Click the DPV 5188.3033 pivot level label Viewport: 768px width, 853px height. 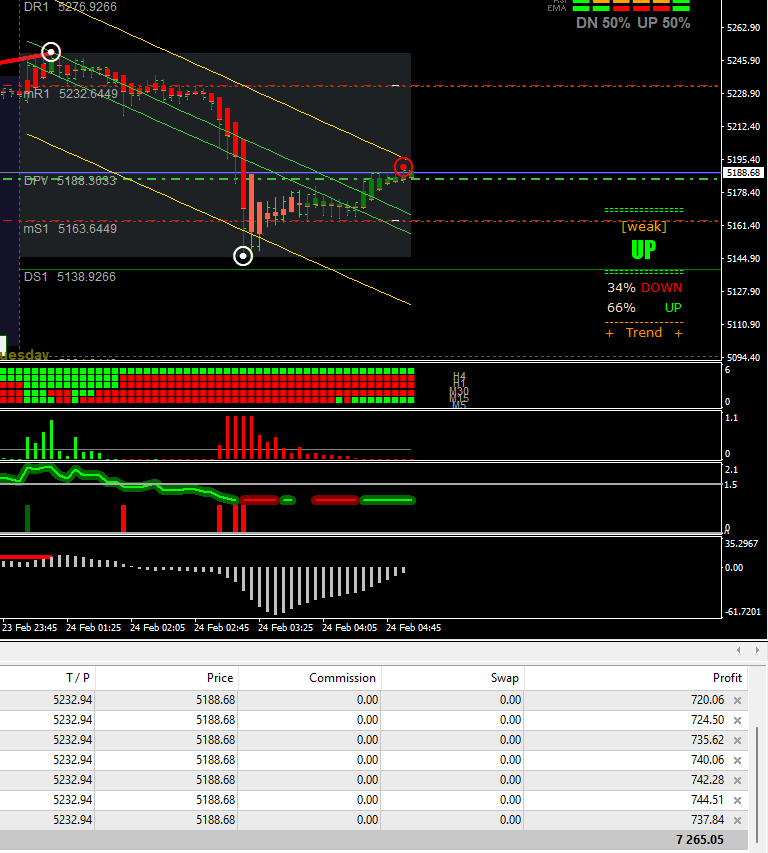(x=70, y=181)
